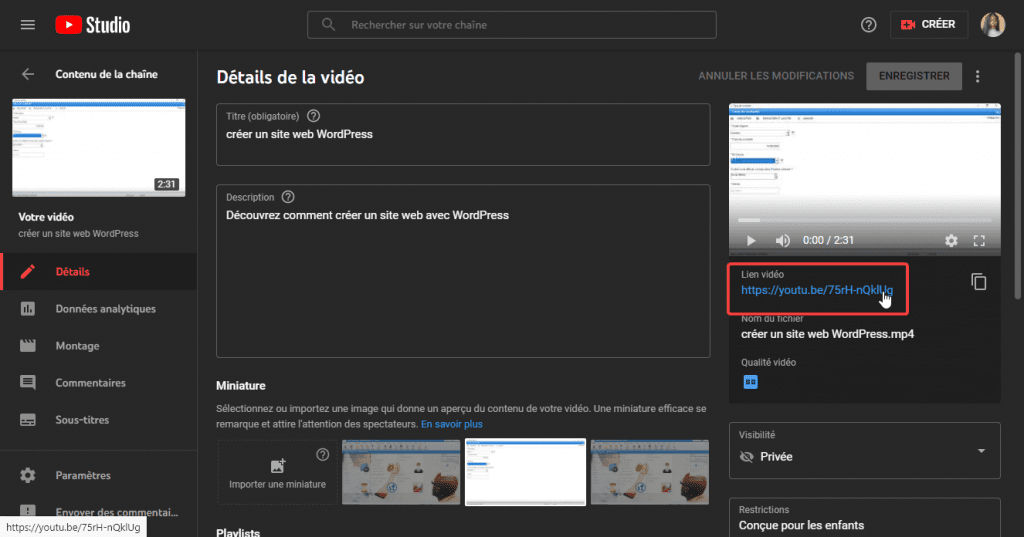Click the Playlists heading

coord(238,532)
